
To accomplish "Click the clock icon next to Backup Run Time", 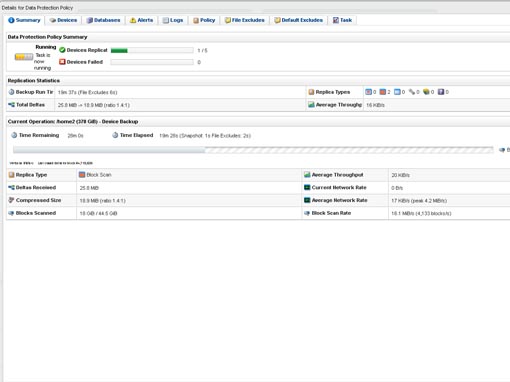I will (x=11, y=92).
